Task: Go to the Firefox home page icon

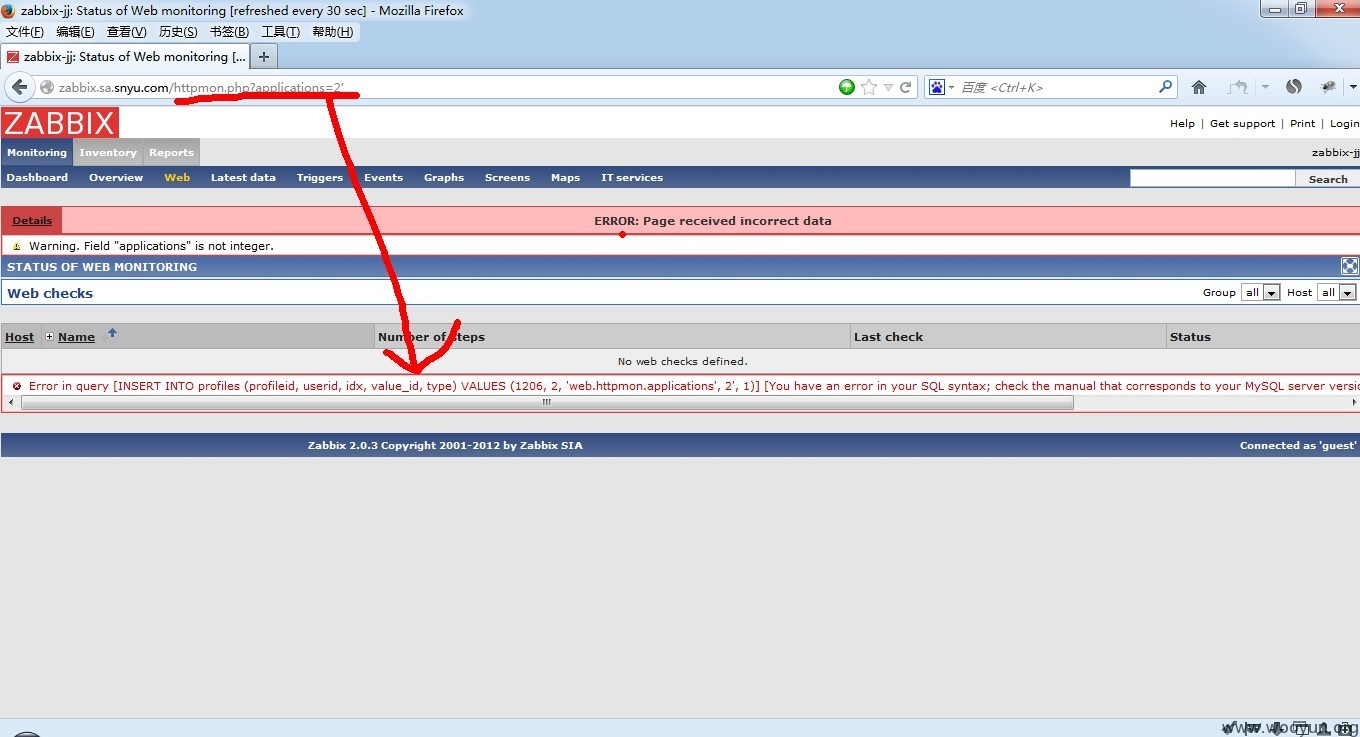Action: click(1199, 87)
